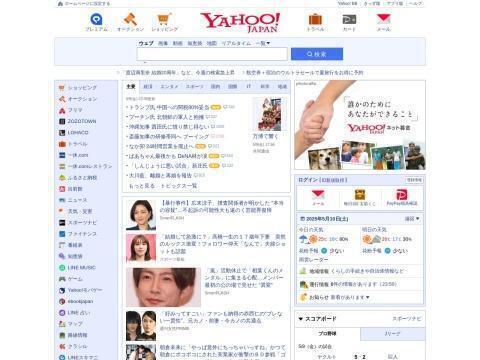Switch to the 国際 news tab
Screen dimensions: 480x360
click(x=232, y=87)
